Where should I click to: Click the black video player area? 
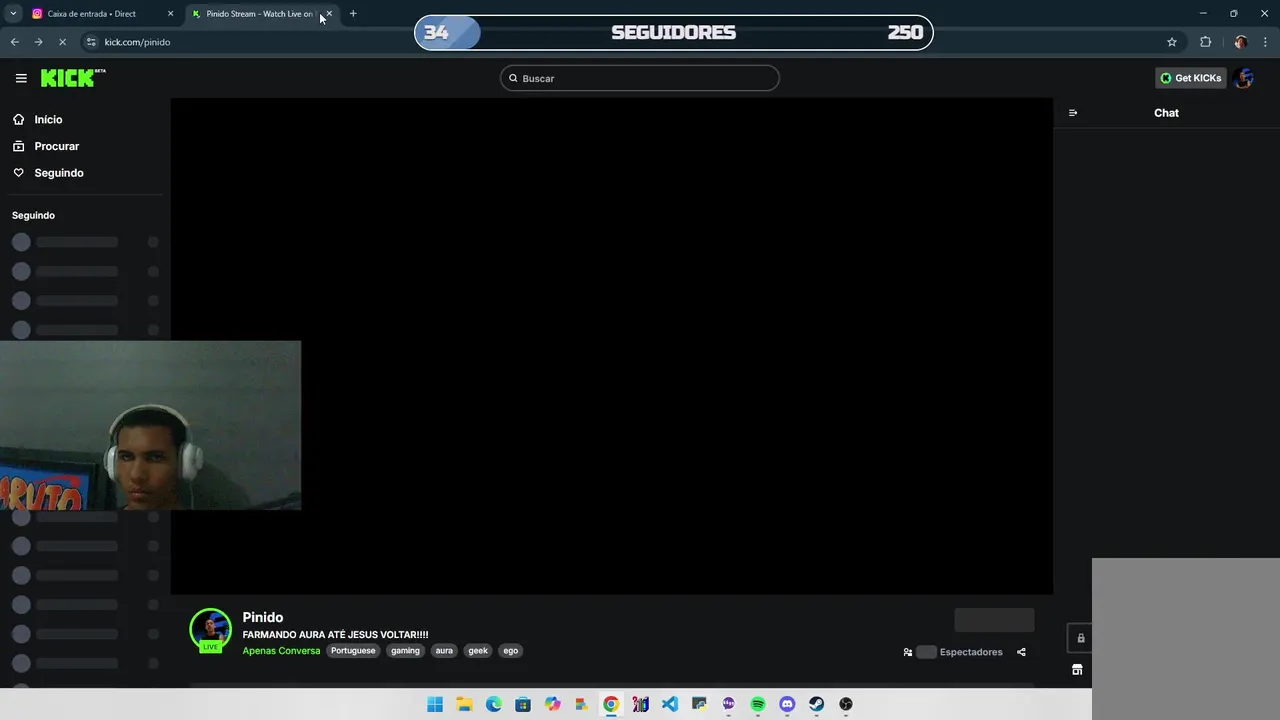click(x=611, y=346)
